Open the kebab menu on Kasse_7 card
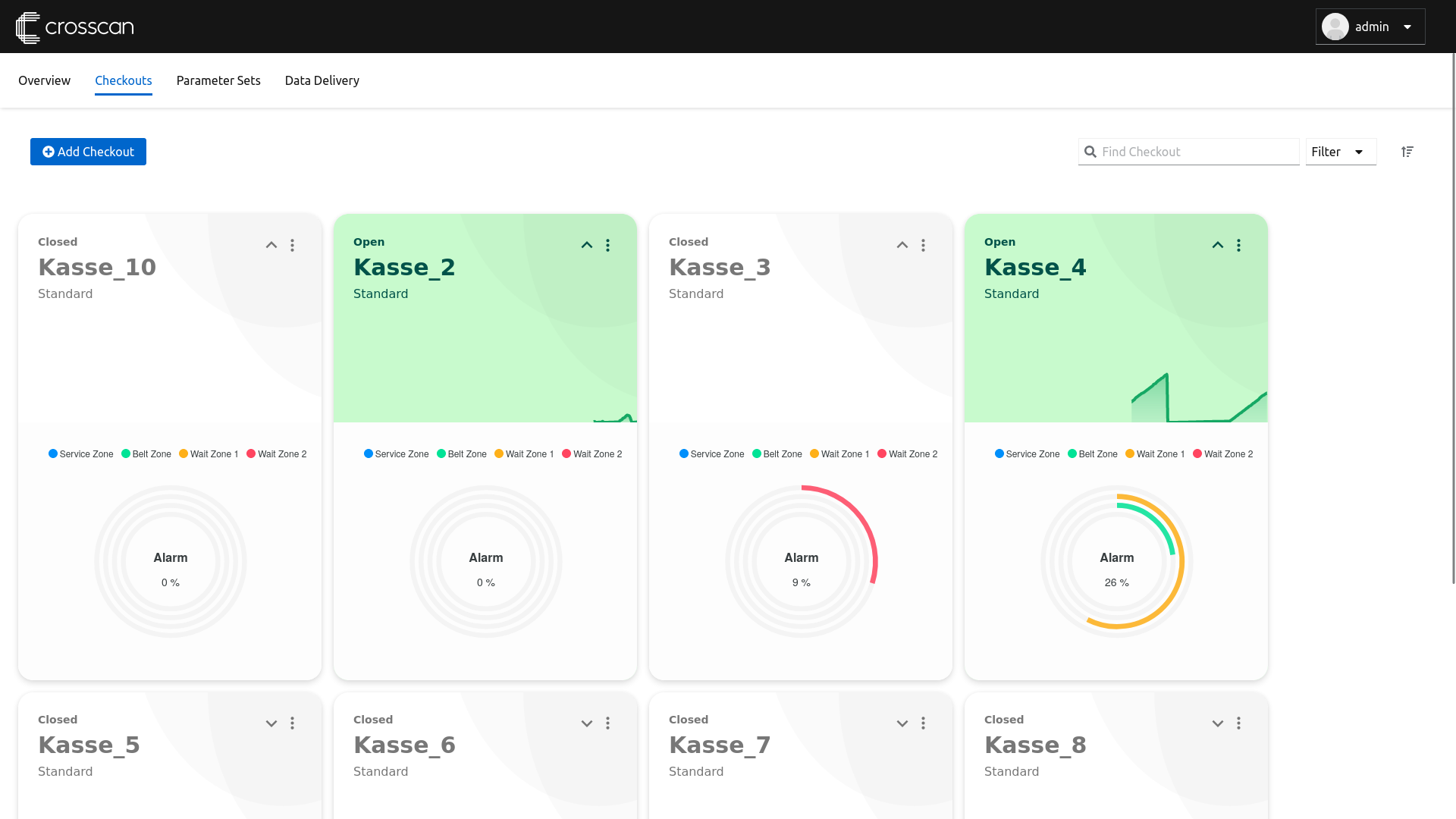The width and height of the screenshot is (1456, 819). [x=924, y=723]
